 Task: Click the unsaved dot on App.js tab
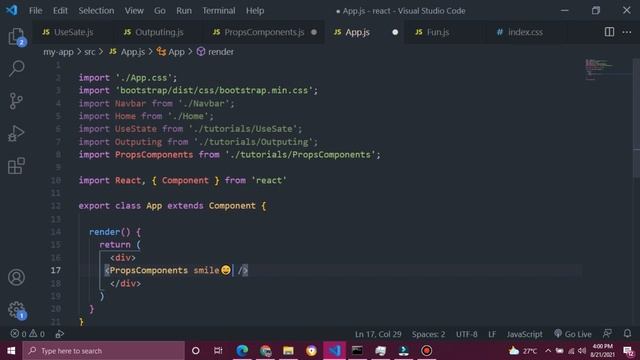pos(395,32)
